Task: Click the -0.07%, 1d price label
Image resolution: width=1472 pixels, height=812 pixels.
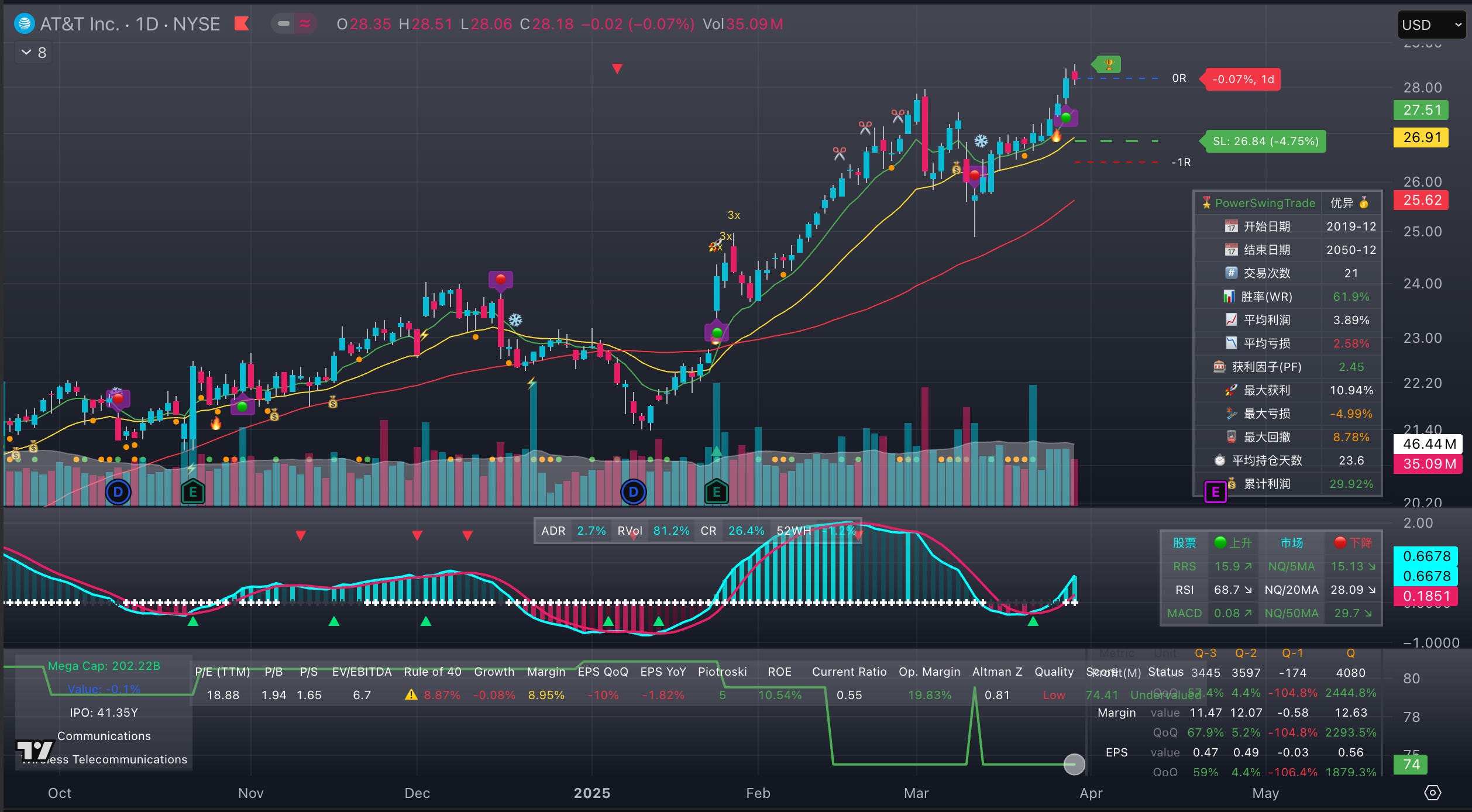Action: (1242, 80)
